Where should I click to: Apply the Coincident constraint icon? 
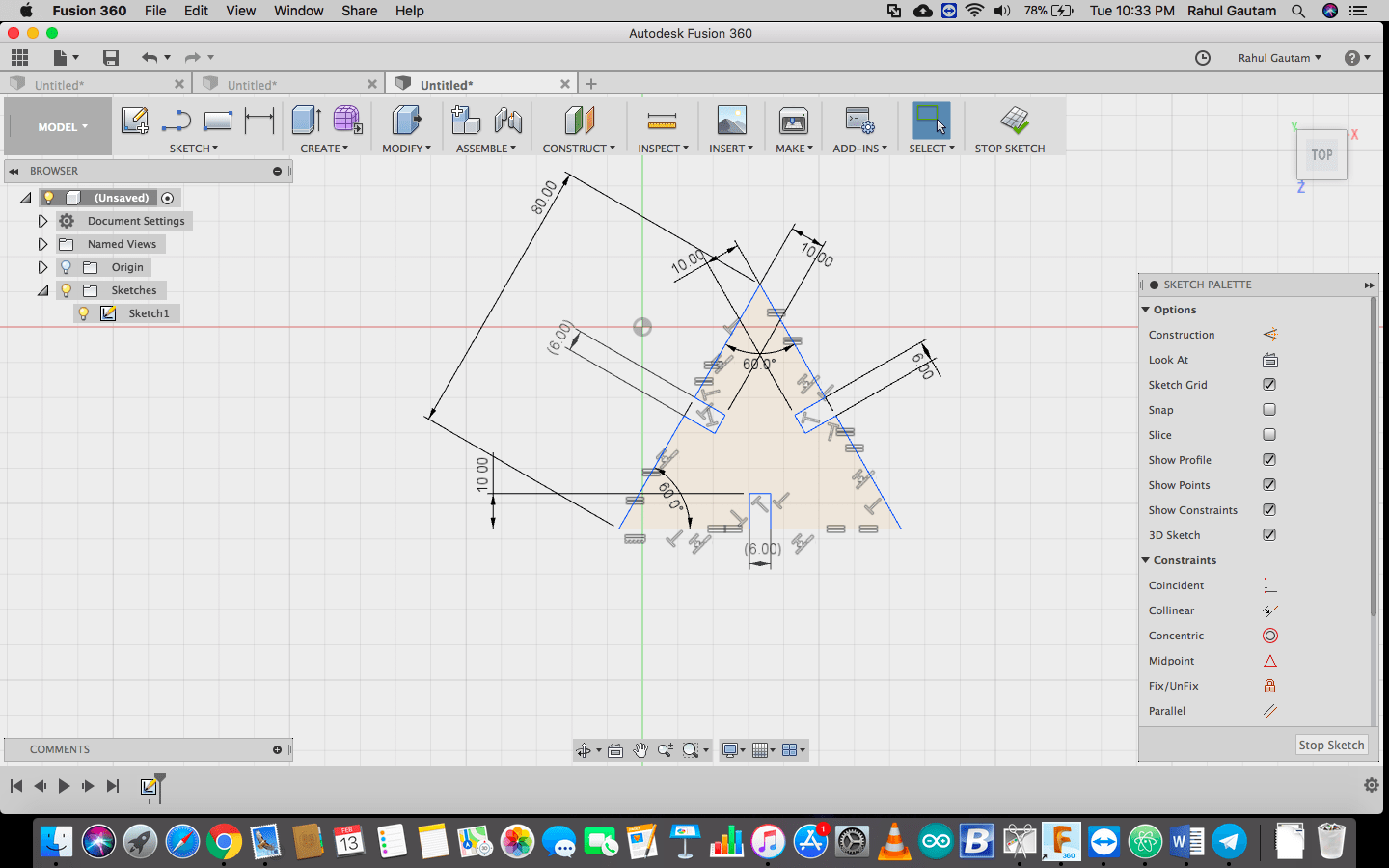click(1269, 585)
